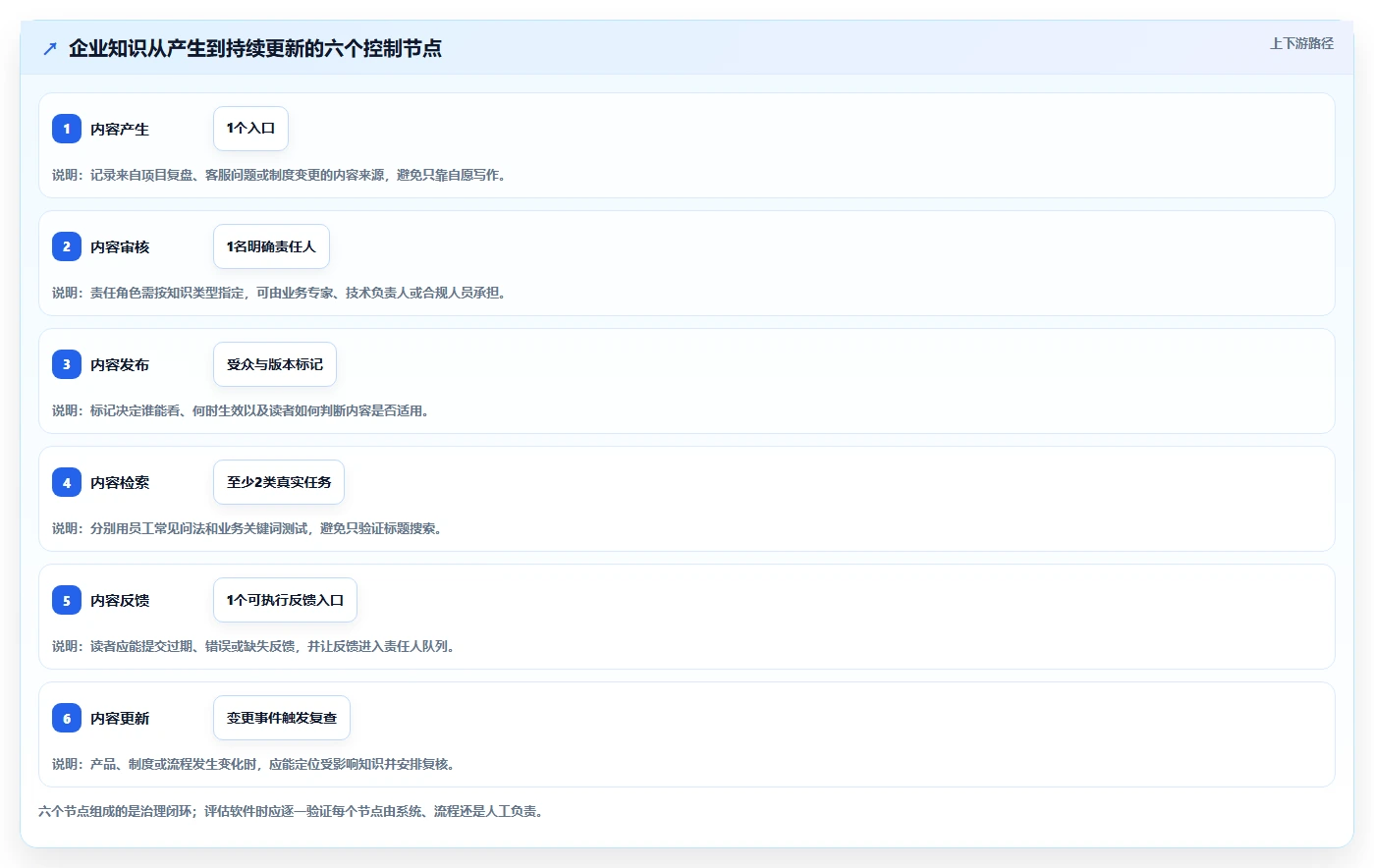
Task: Click the description starting 产品、制度或流程发生变化时
Action: click(x=253, y=764)
